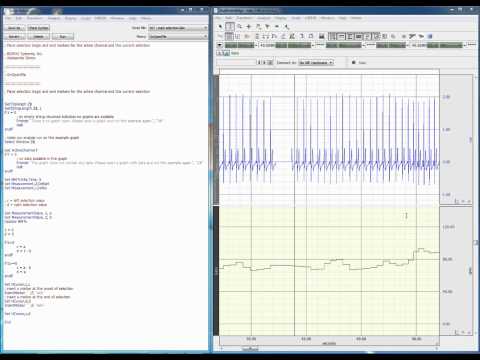
Task: Click channel 2 box above the graph
Action: [x=226, y=53]
